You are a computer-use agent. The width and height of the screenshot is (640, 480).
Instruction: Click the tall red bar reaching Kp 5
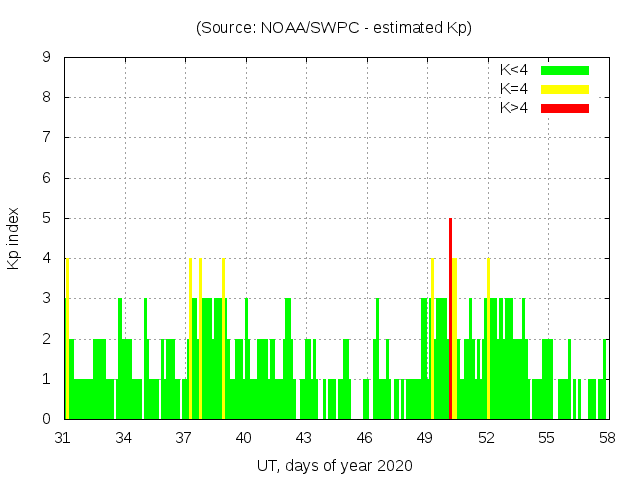(x=450, y=318)
